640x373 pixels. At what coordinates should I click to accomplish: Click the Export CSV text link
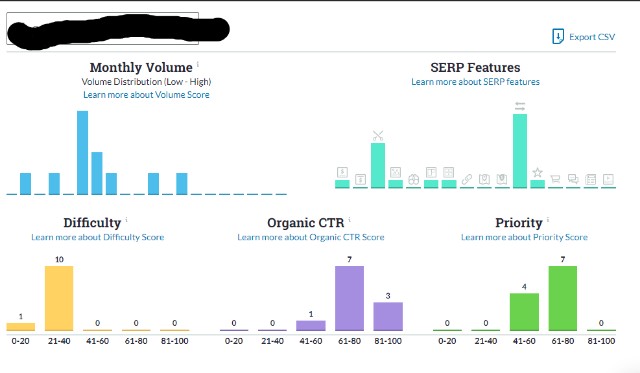(x=592, y=37)
